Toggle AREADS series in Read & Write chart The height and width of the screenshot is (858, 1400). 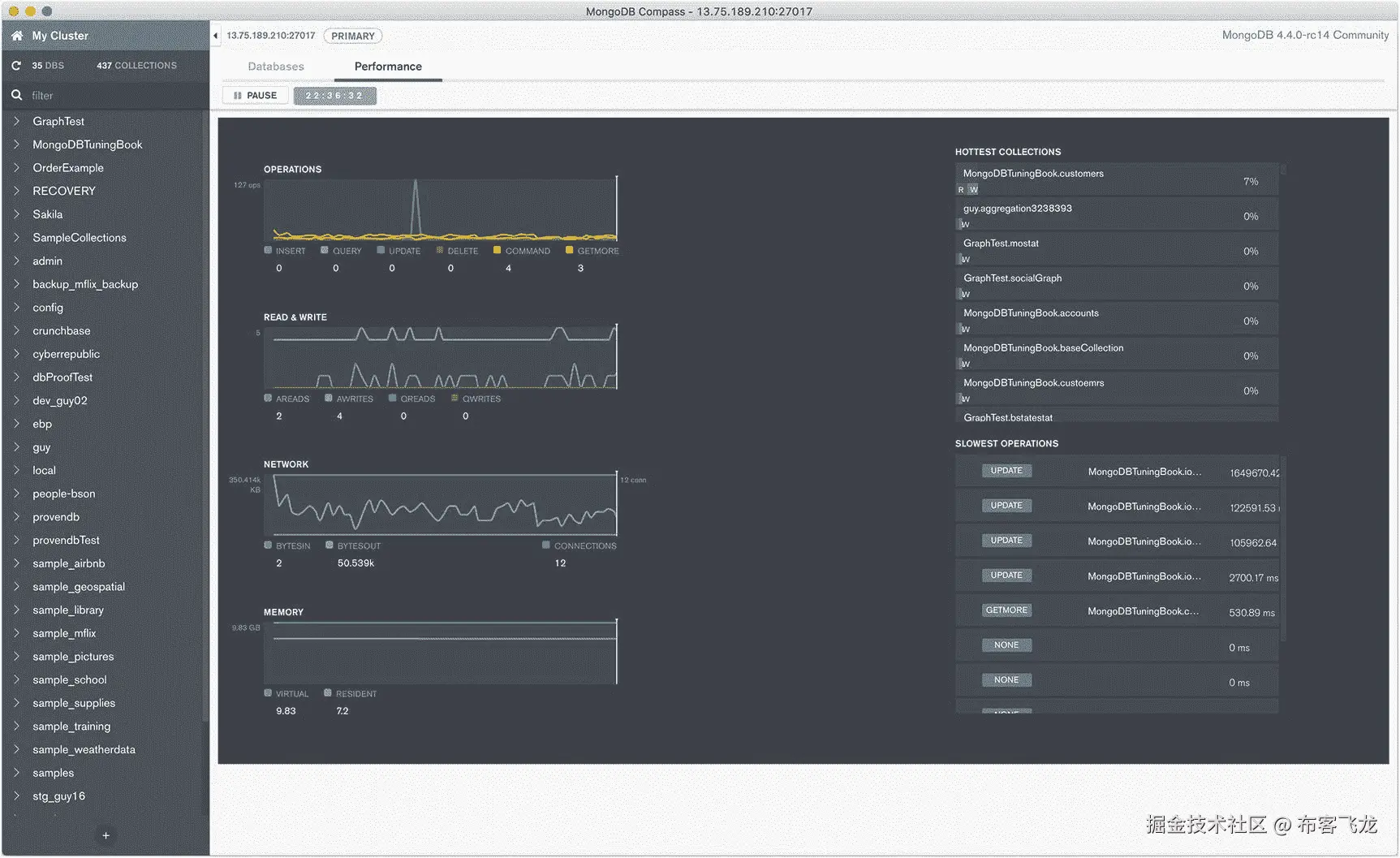click(286, 399)
